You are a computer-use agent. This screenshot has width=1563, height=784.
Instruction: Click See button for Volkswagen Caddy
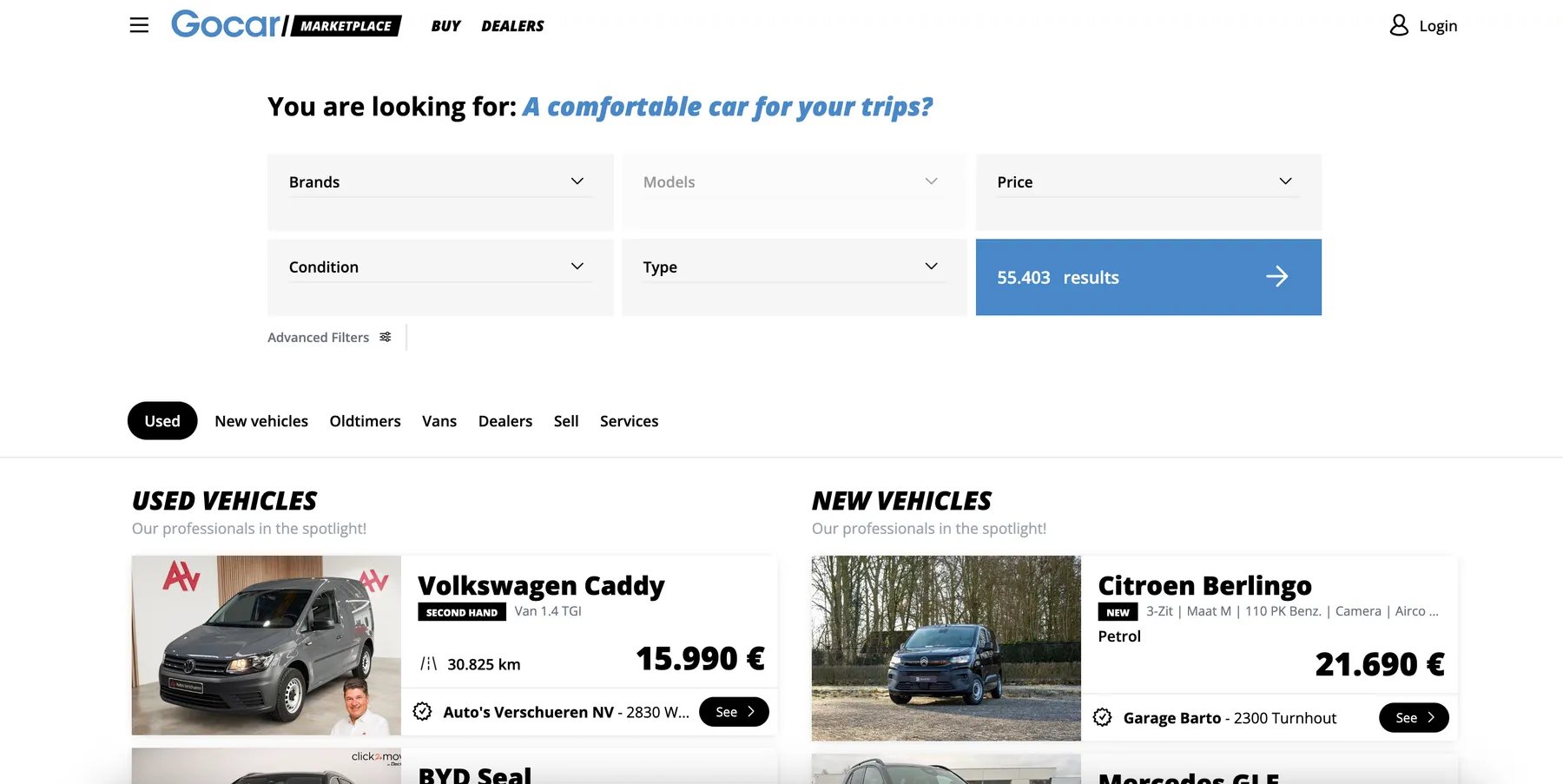[x=734, y=712]
